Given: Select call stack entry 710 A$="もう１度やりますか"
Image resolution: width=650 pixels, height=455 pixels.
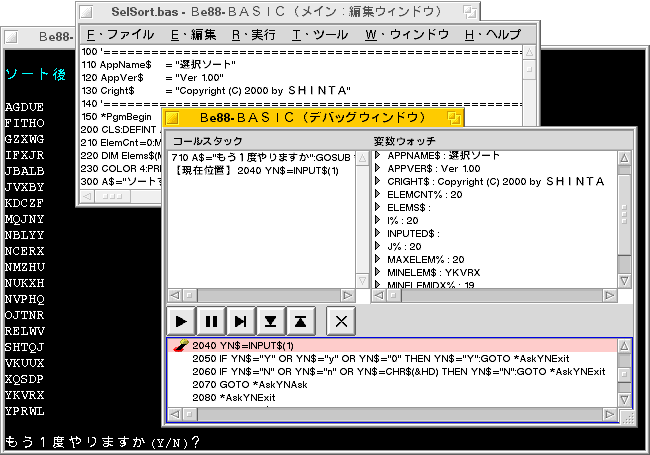Looking at the screenshot, I should [261, 157].
